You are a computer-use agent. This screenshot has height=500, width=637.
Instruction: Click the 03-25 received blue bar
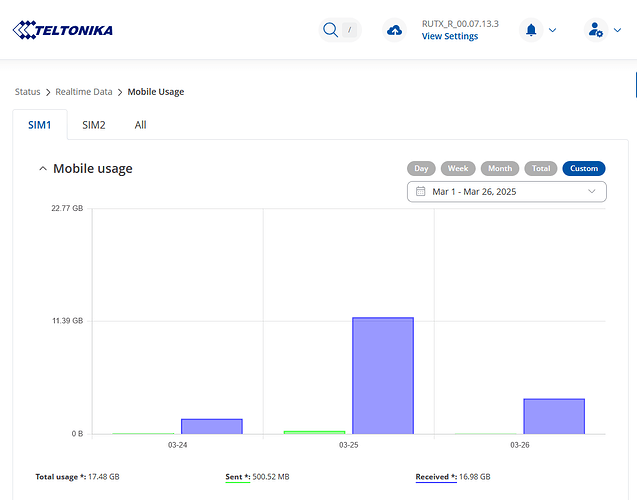tap(383, 376)
